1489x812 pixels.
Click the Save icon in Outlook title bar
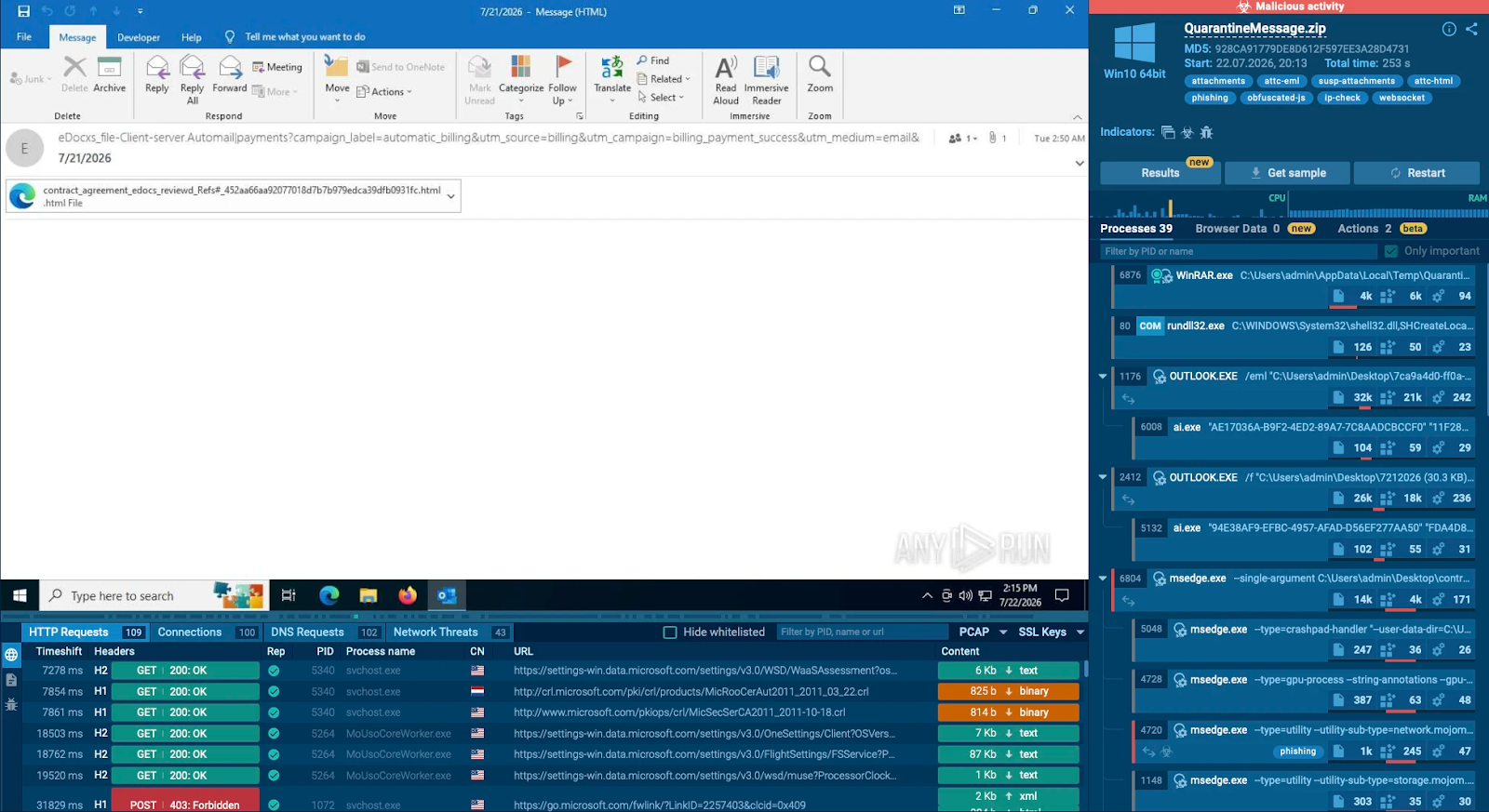23,11
